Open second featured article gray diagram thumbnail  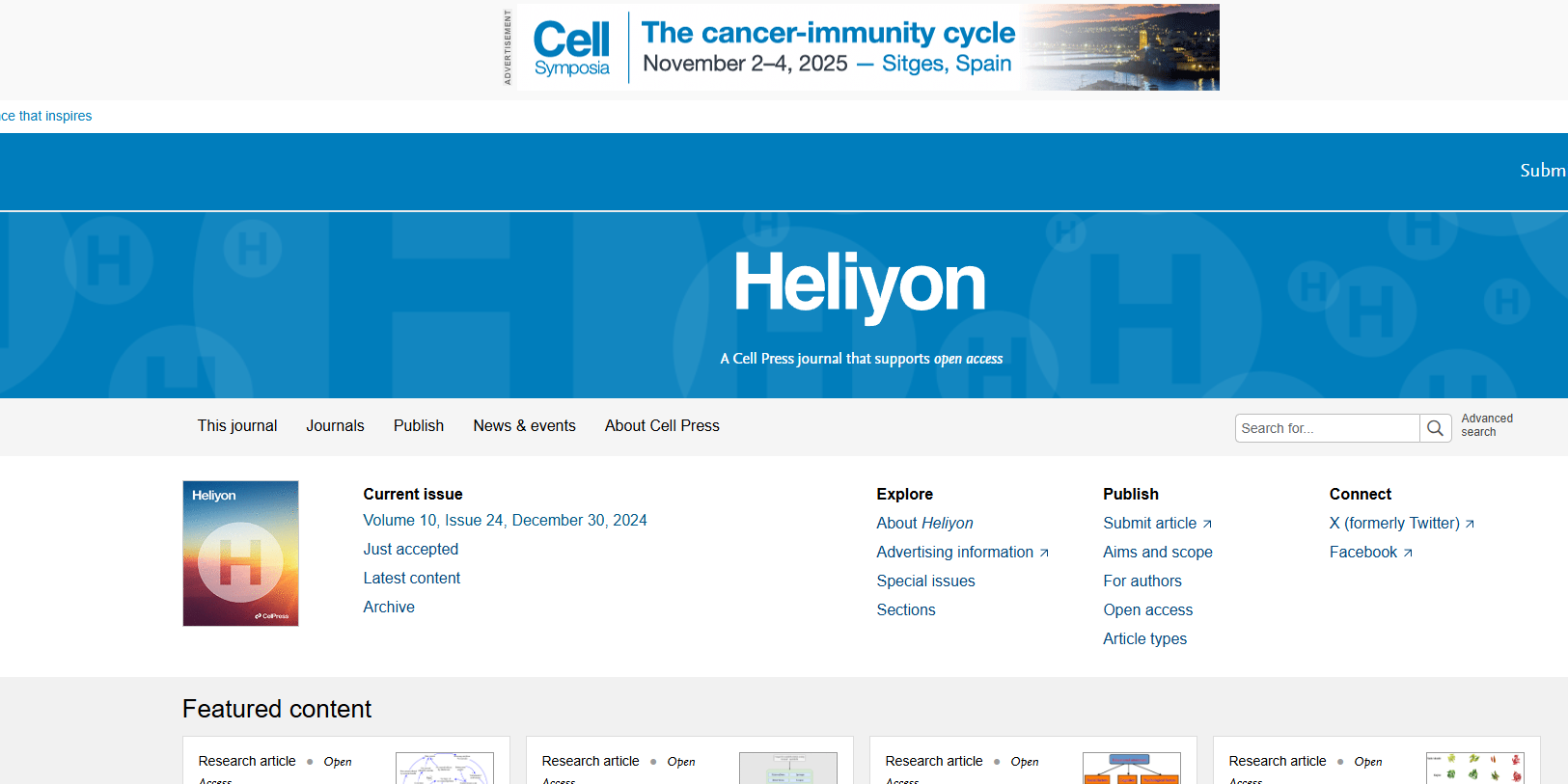point(788,769)
